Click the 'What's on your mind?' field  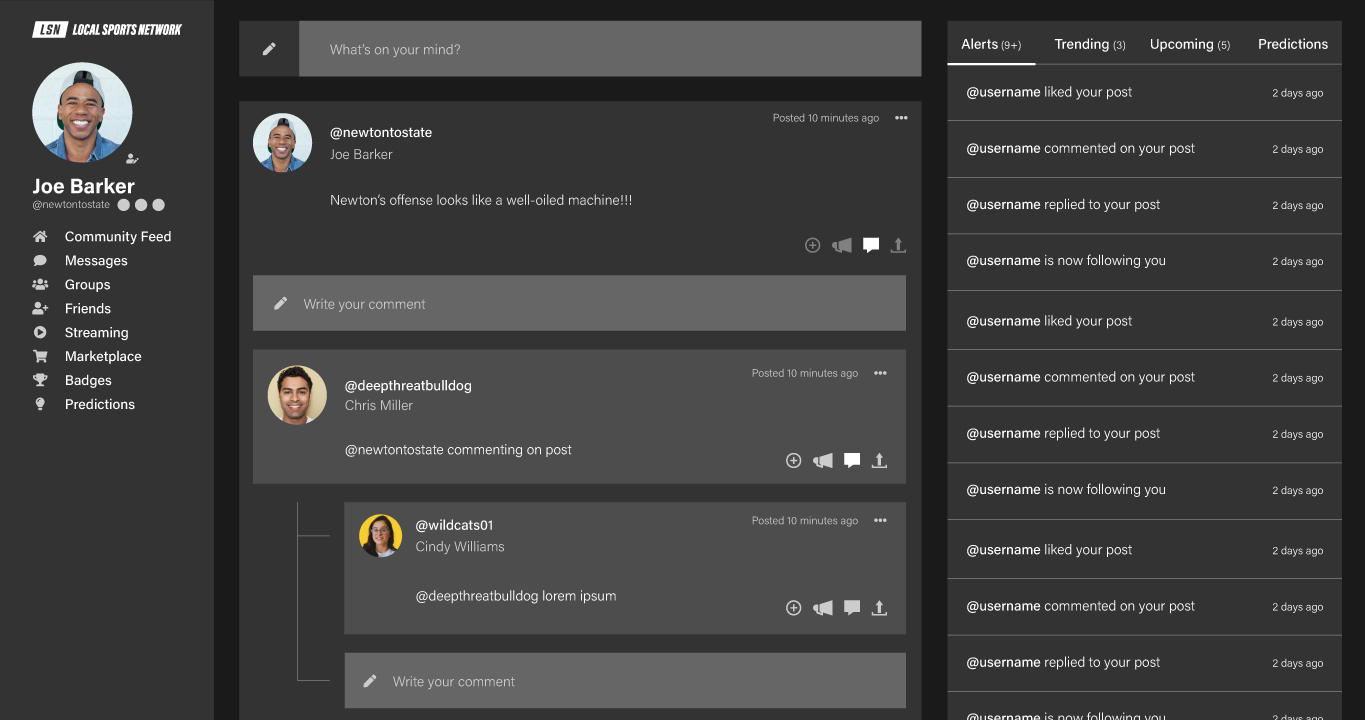click(x=609, y=49)
